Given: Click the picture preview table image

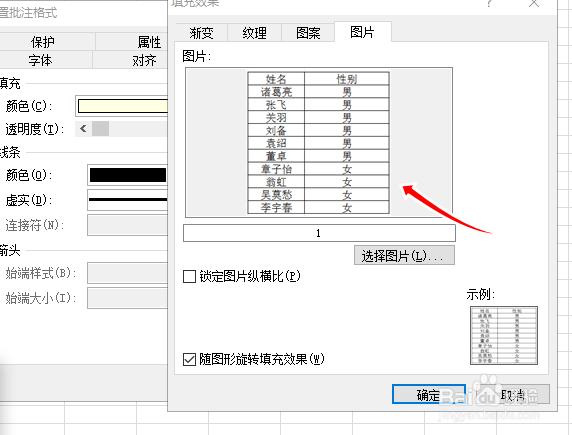Looking at the screenshot, I should point(318,143).
